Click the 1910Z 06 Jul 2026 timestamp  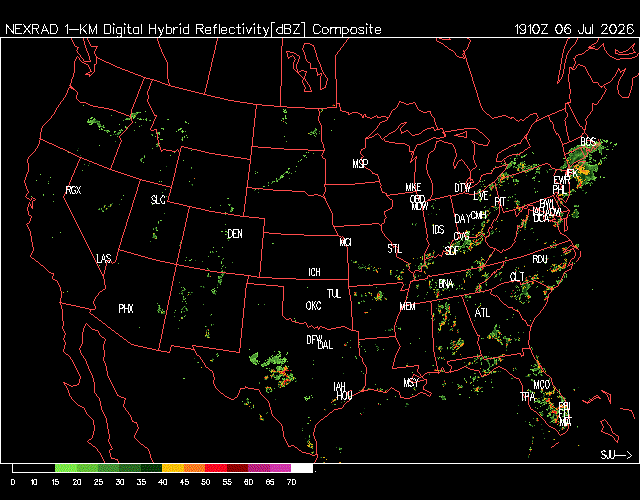(574, 29)
